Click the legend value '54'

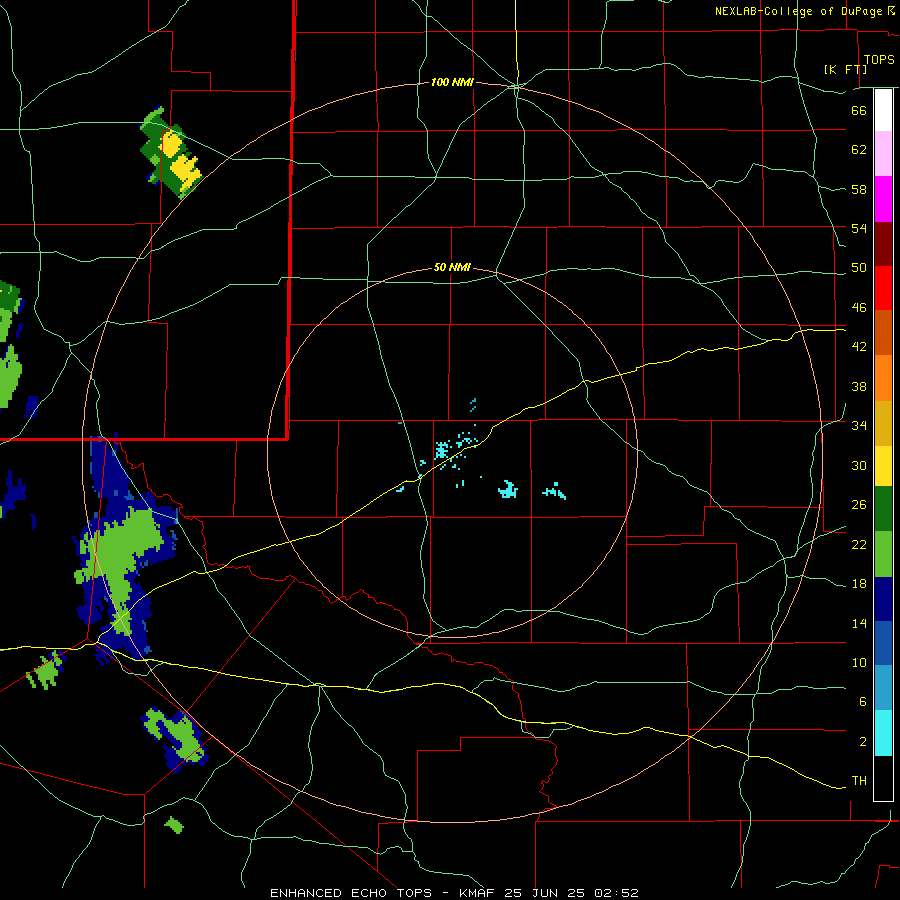[x=859, y=228]
